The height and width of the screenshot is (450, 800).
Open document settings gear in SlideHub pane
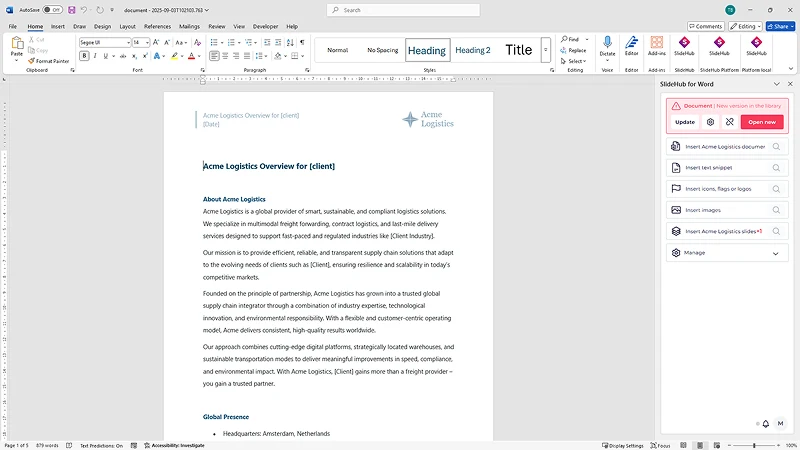click(x=710, y=122)
